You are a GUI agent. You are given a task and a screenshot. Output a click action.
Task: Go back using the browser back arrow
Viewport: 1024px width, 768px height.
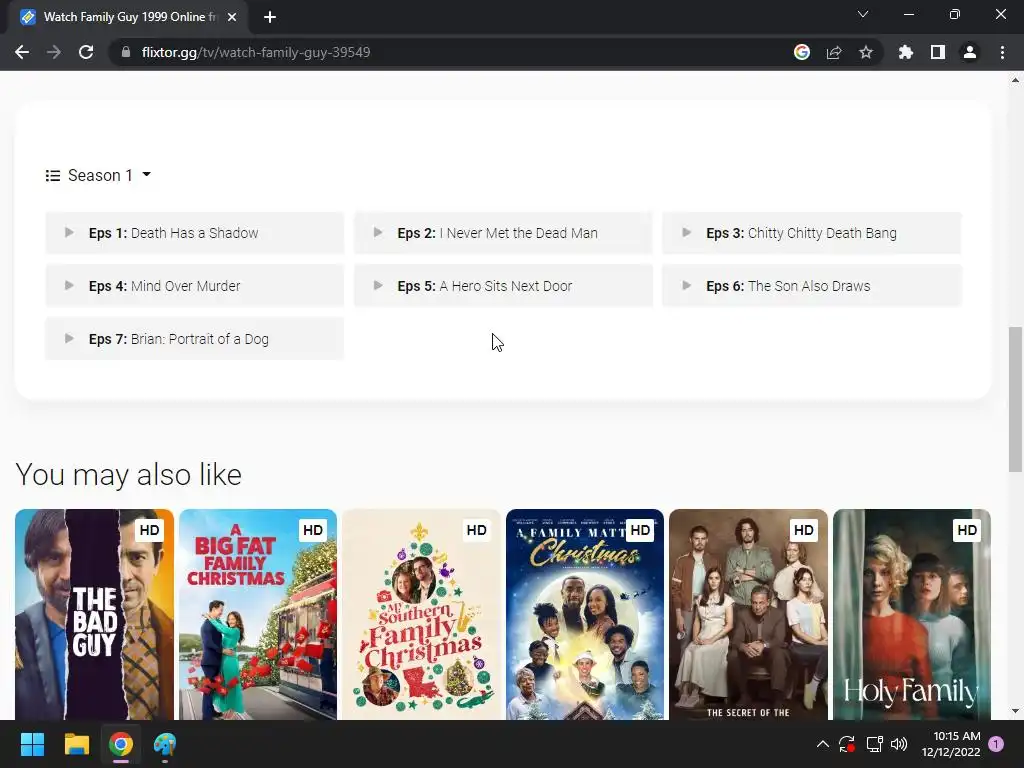[22, 52]
